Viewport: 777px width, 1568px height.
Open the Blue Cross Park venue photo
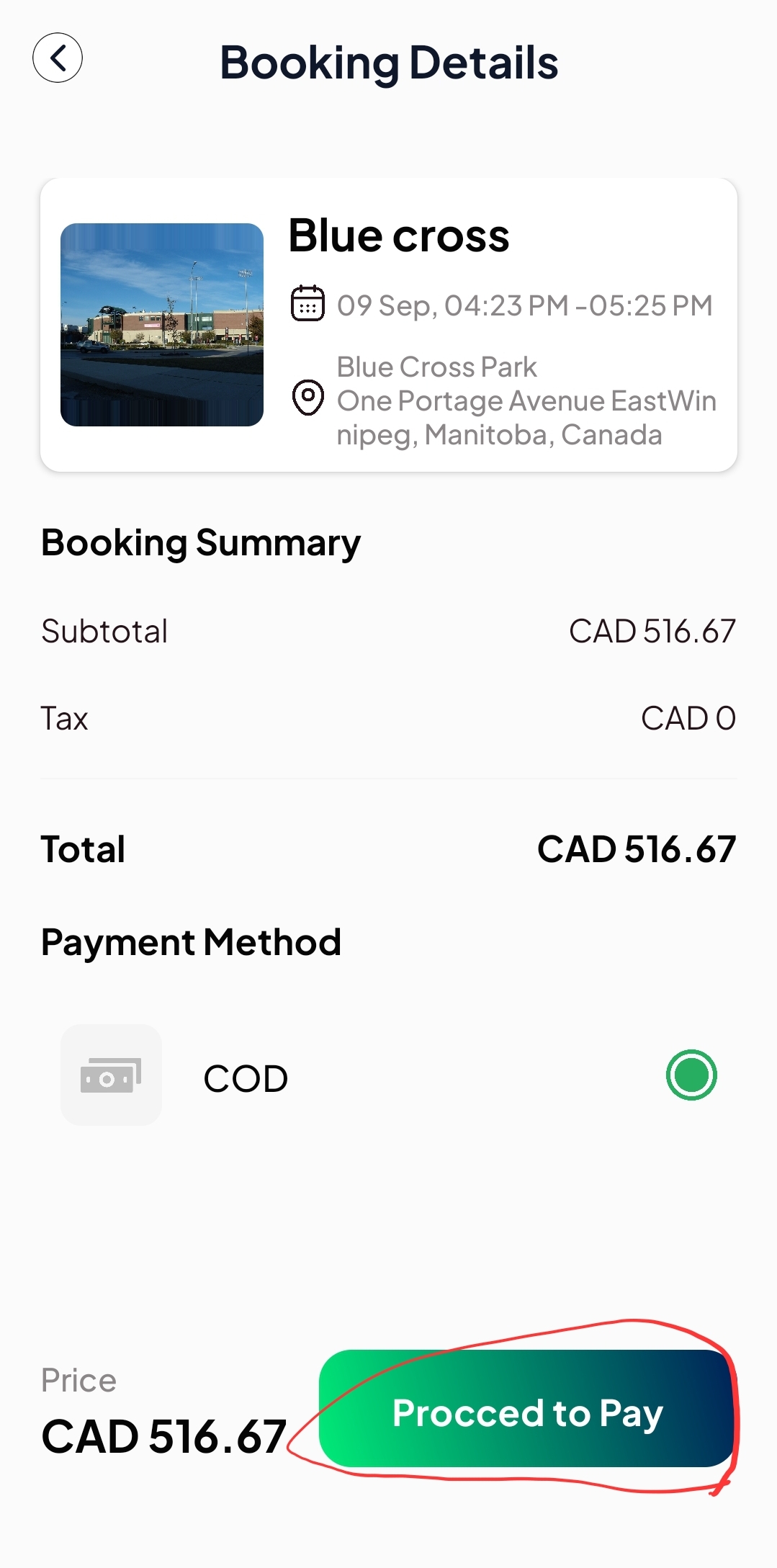[x=162, y=325]
